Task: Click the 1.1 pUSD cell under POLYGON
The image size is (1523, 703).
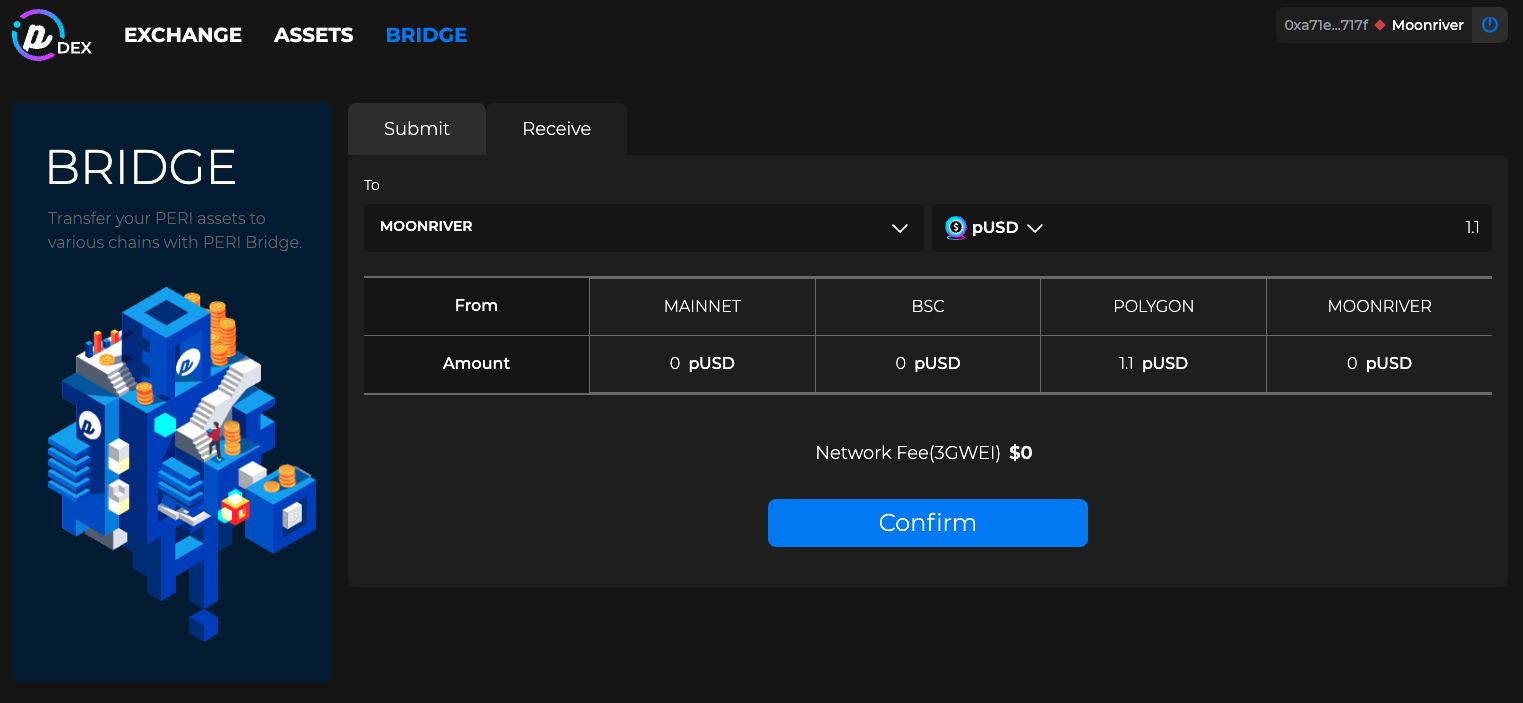Action: point(1154,364)
